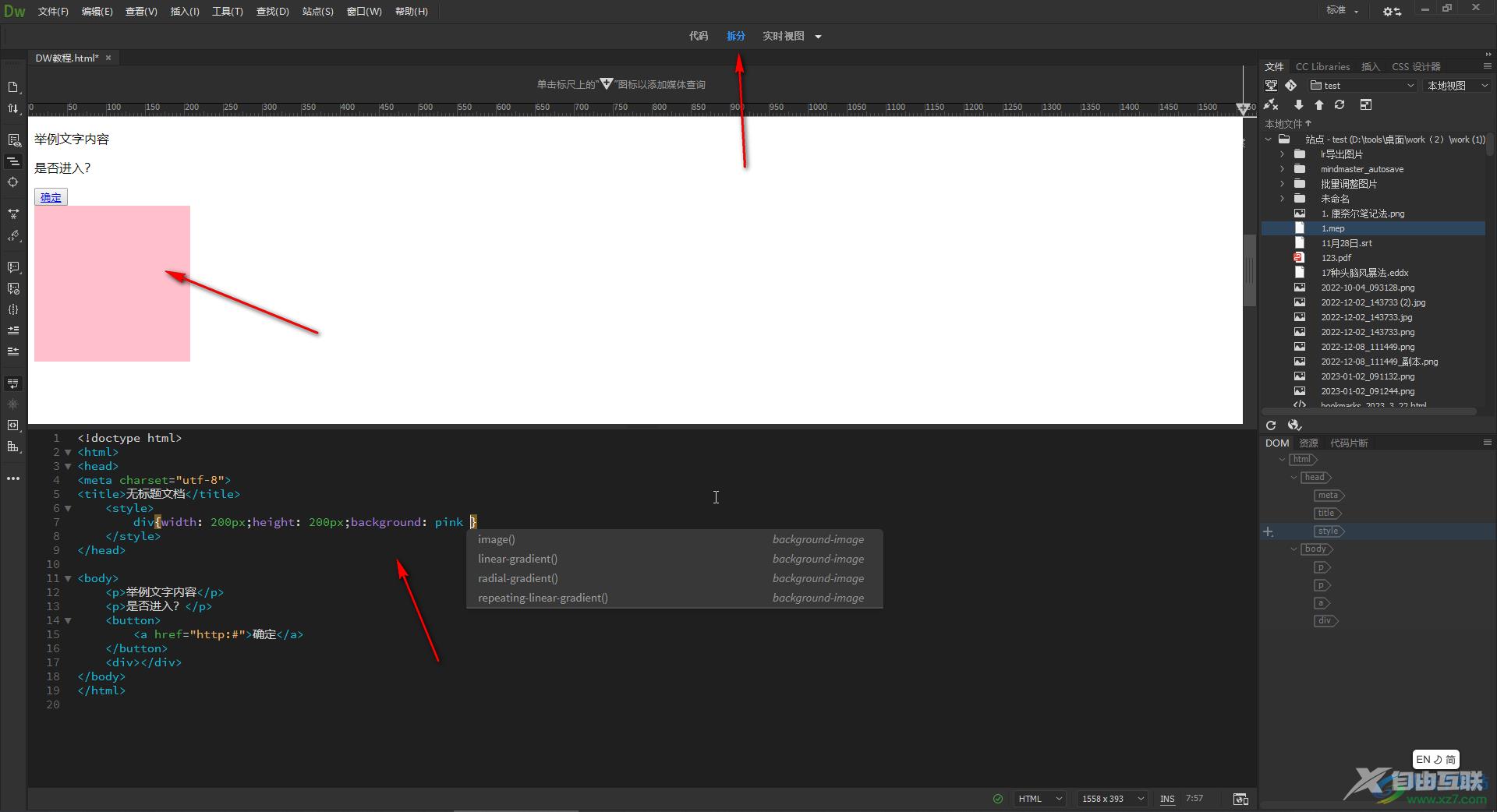Open the 站点(S) menu

(317, 12)
